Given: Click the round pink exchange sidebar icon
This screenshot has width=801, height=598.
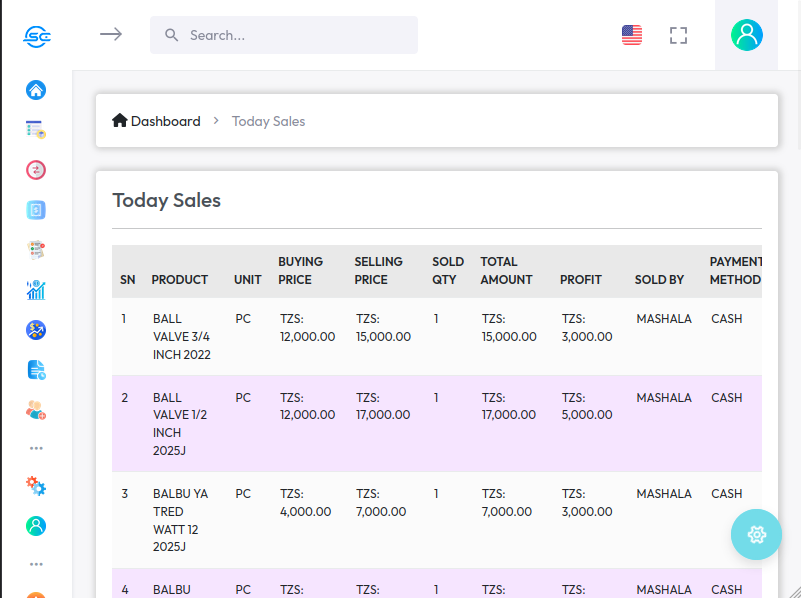Looking at the screenshot, I should pos(36,169).
